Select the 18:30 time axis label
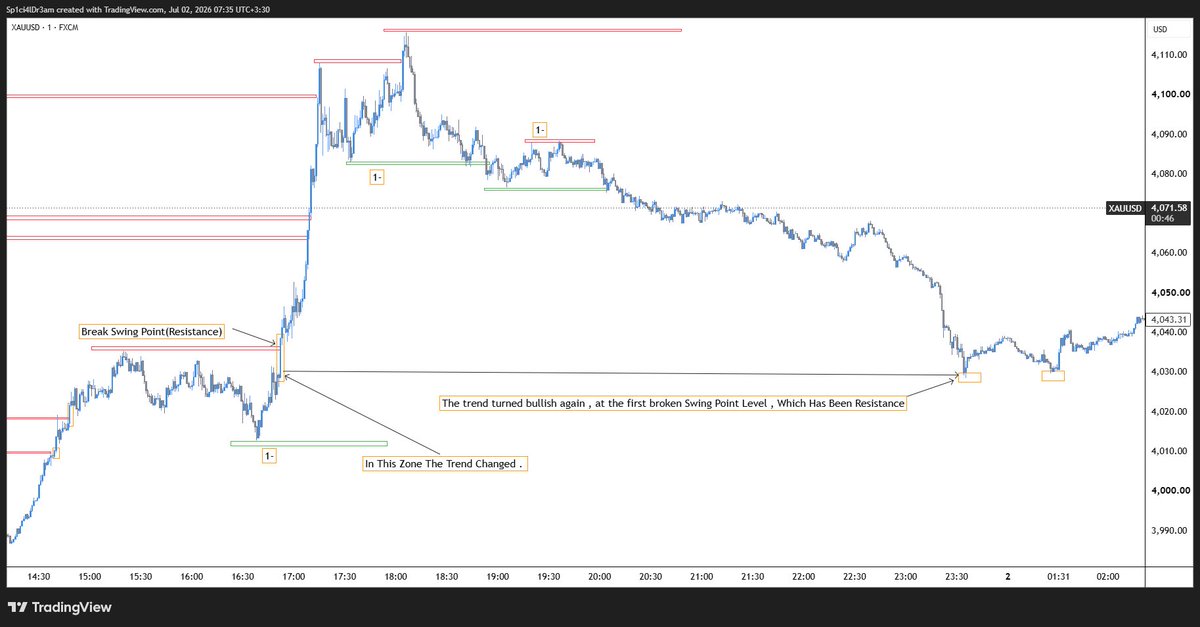The width and height of the screenshot is (1200, 627). [x=446, y=577]
